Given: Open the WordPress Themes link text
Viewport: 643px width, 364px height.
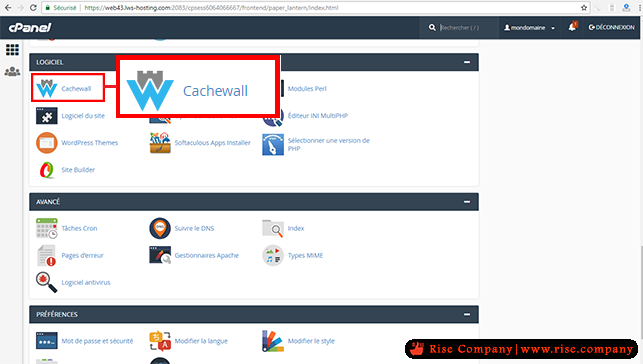Looking at the screenshot, I should pyautogui.click(x=89, y=143).
